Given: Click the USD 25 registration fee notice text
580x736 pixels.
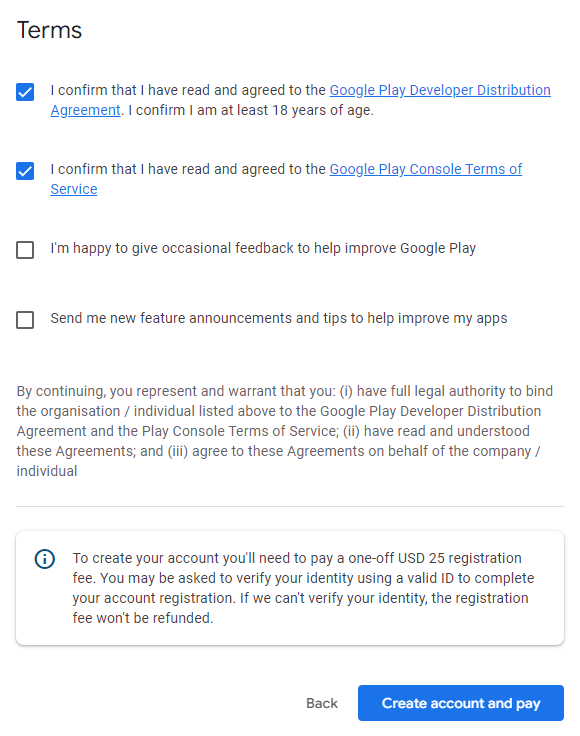Looking at the screenshot, I should 303,588.
